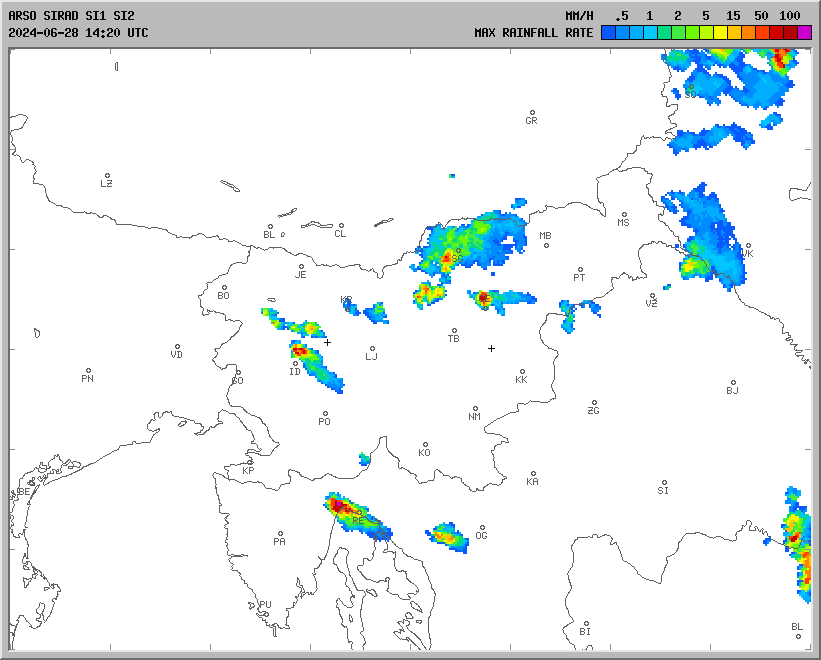Click the cross marker left of LJ
Viewport: 821px width, 660px height.
pos(327,343)
